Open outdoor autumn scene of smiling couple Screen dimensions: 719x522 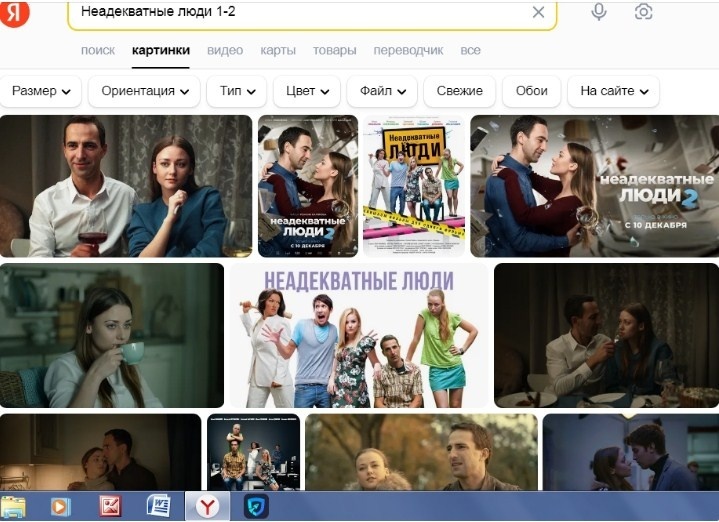click(421, 452)
